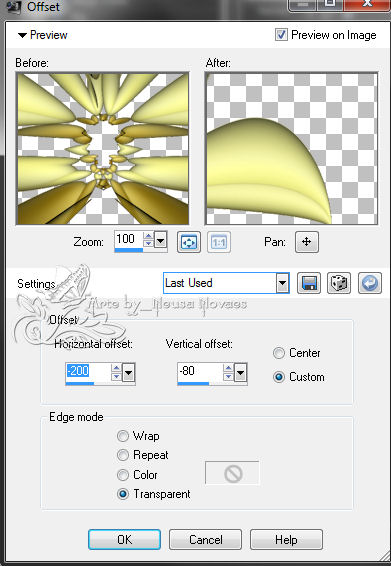
Task: Click the Before preview thumbnail
Action: click(103, 148)
